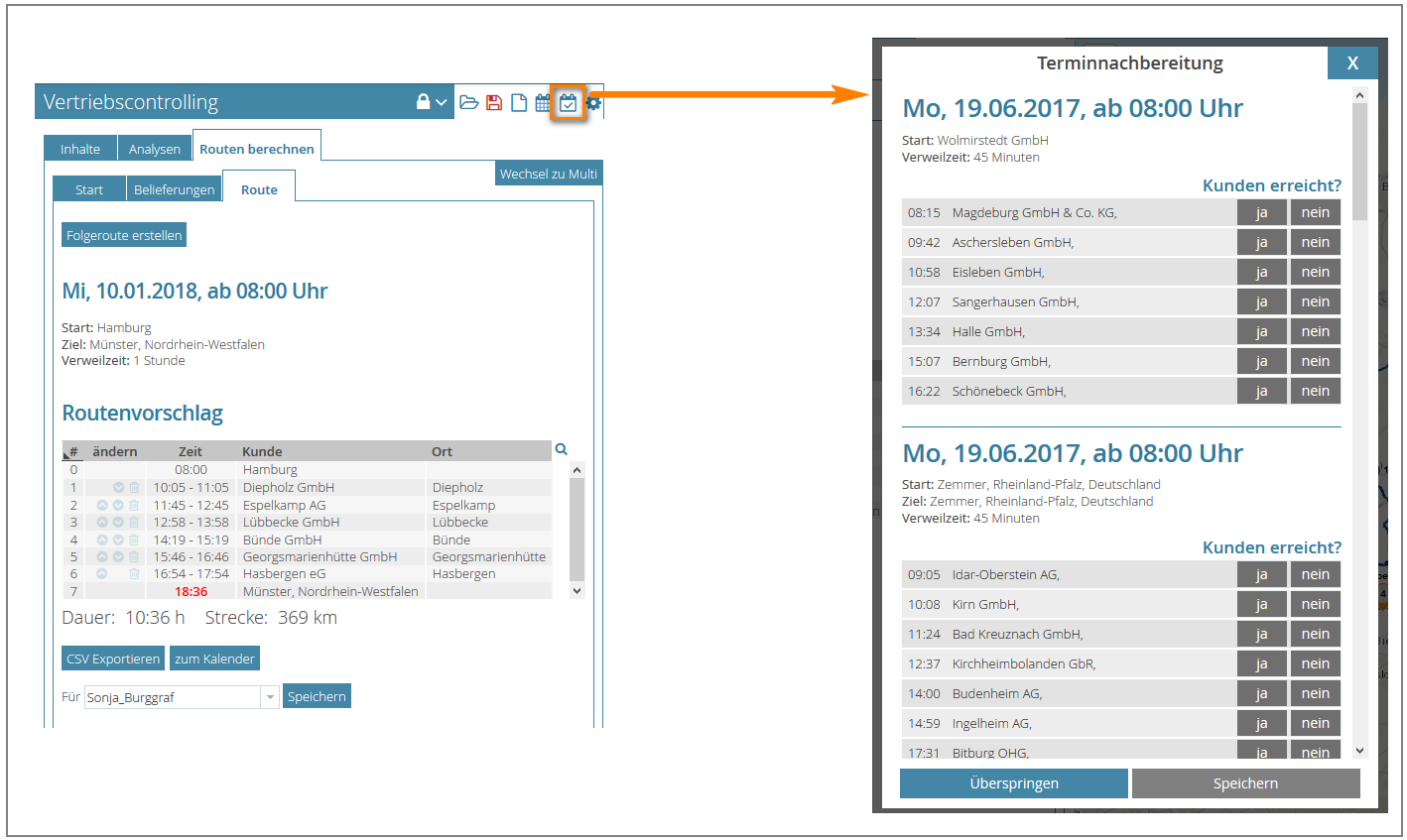Click Terminnachbereitung dialog scrollbar down arrow

[1359, 751]
